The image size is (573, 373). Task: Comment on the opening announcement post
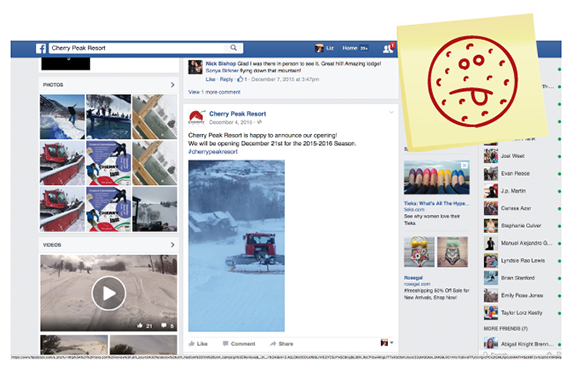(x=239, y=344)
